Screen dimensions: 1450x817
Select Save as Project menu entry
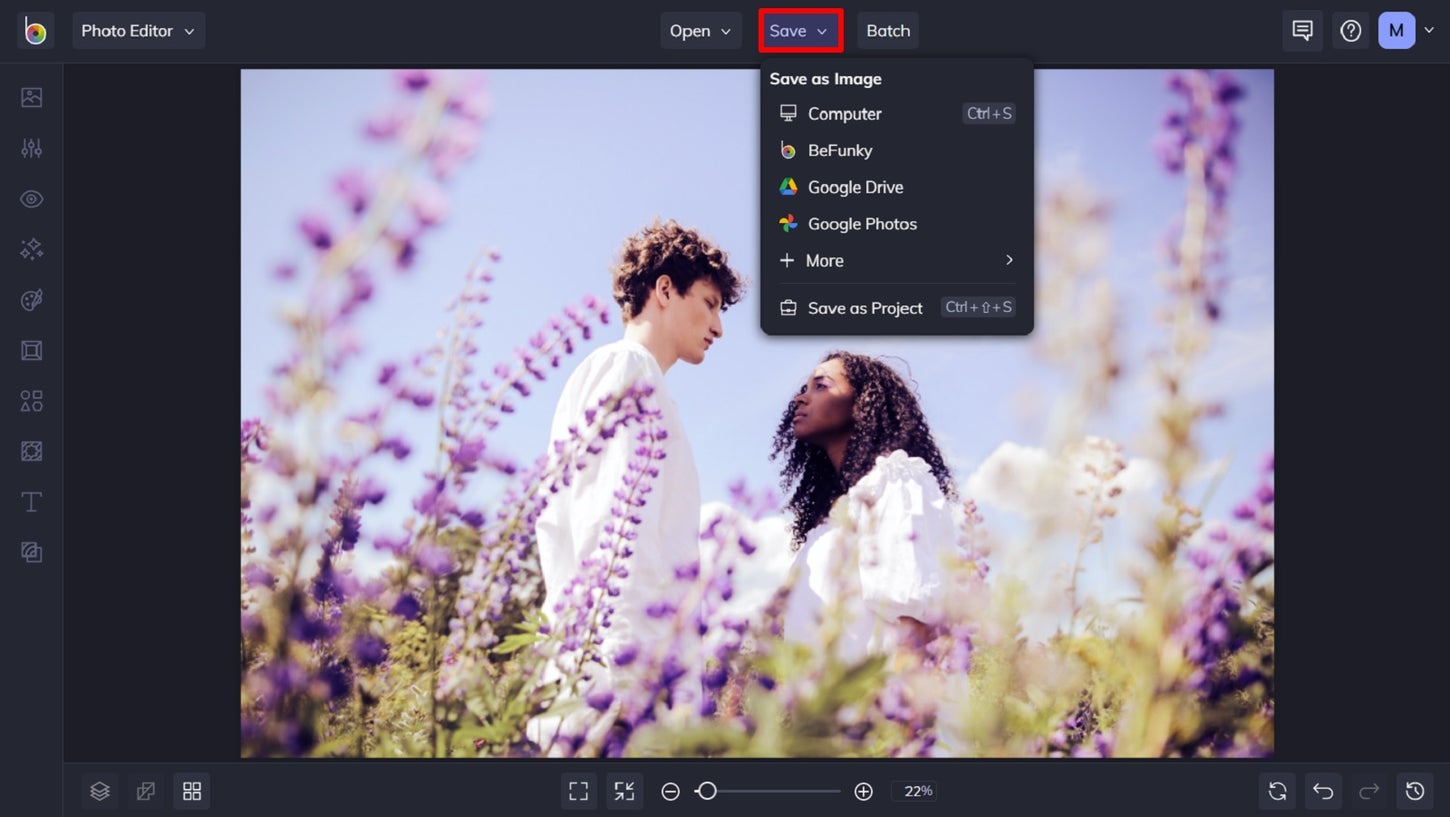pyautogui.click(x=864, y=307)
